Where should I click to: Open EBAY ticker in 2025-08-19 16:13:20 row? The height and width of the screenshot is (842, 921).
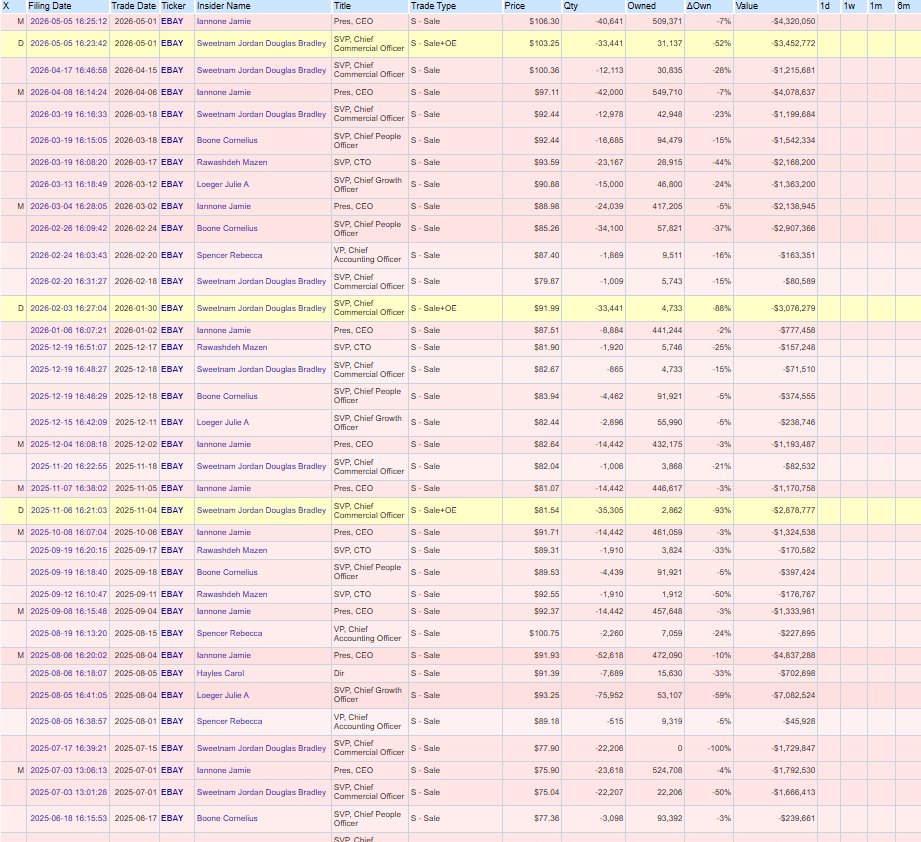pyautogui.click(x=172, y=633)
